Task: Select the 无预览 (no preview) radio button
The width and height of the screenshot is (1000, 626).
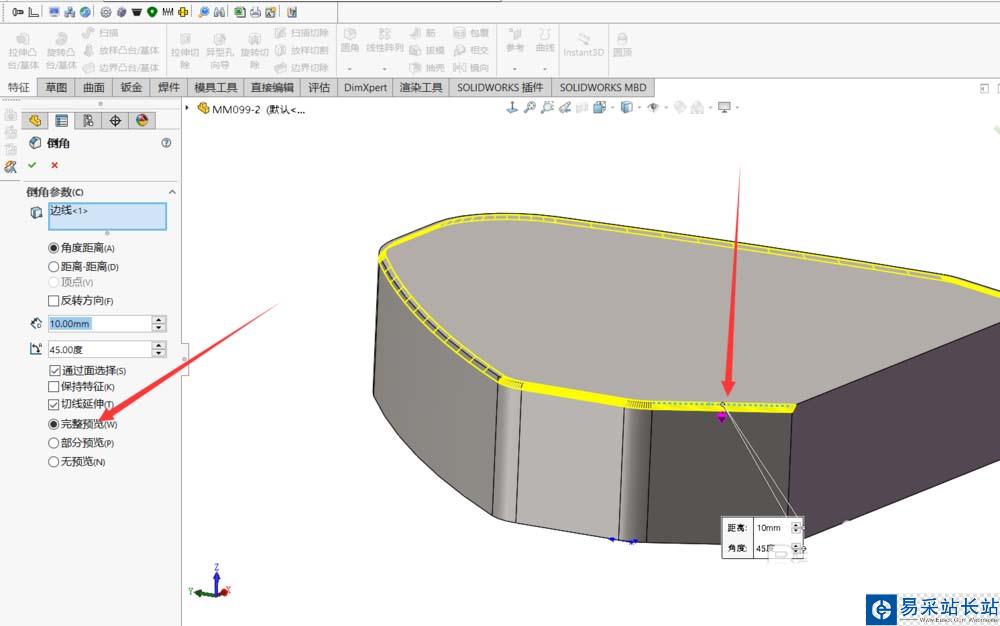Action: (54, 462)
